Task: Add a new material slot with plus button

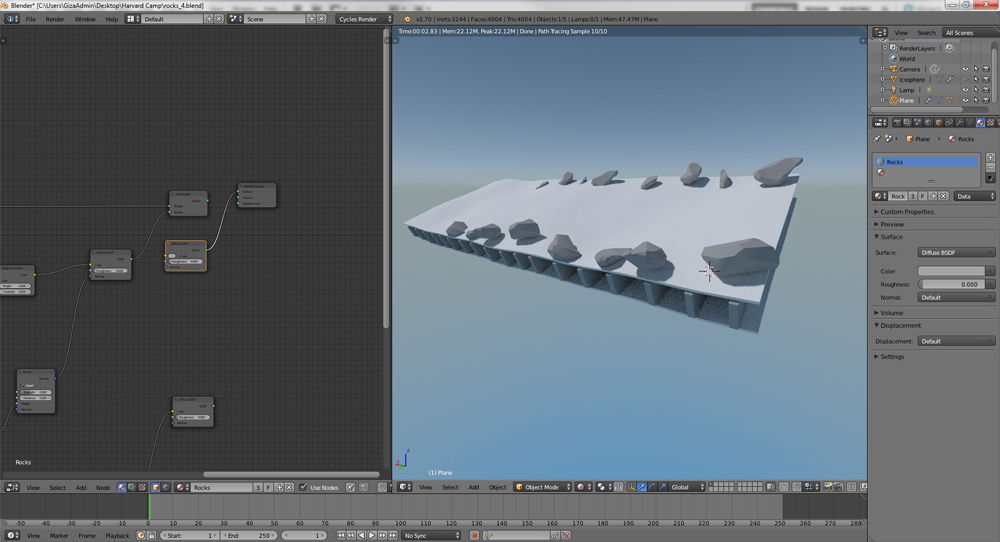Action: 990,157
